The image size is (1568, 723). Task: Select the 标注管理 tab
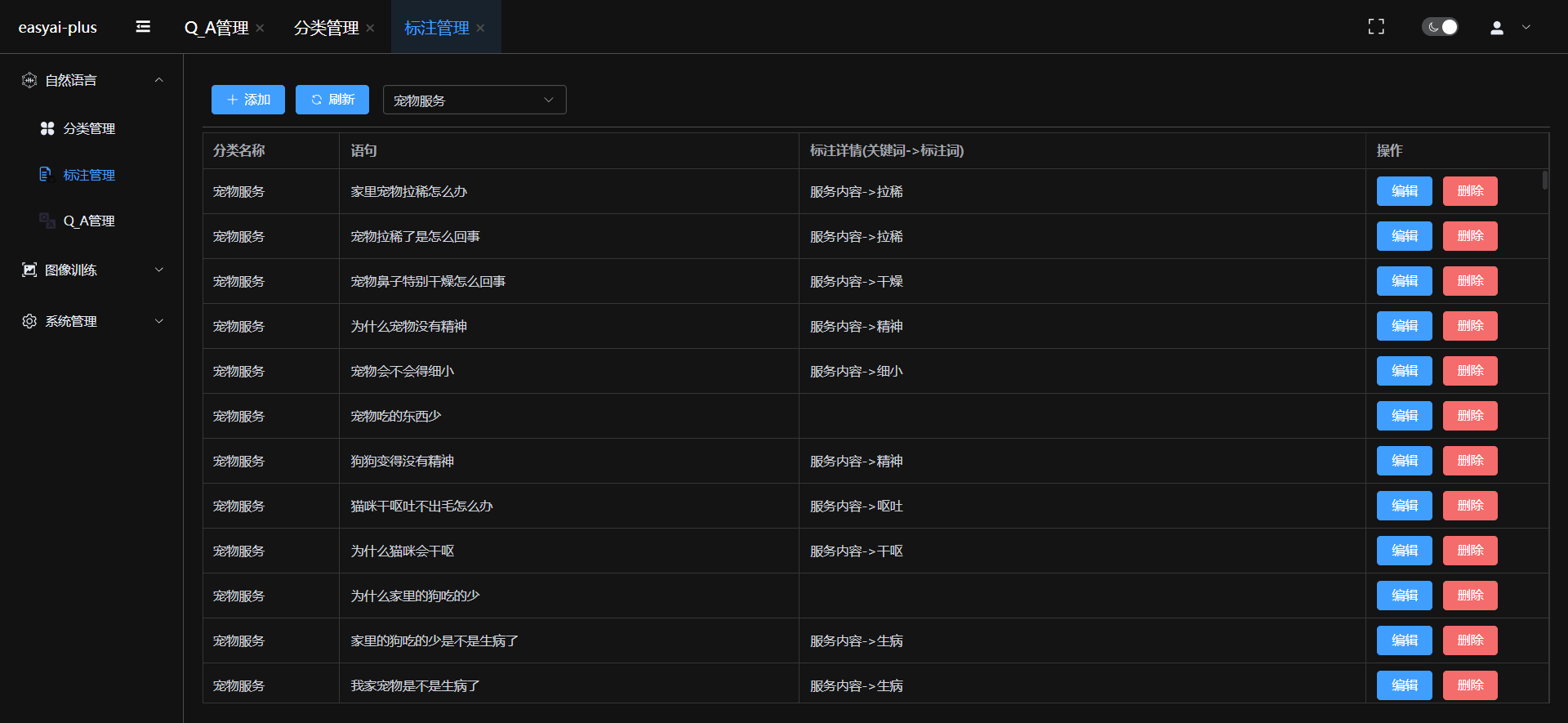(437, 28)
